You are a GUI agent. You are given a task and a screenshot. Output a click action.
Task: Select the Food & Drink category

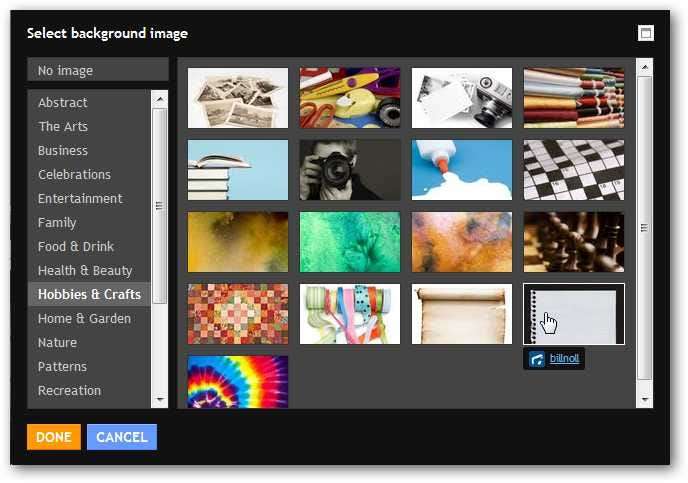coord(89,246)
